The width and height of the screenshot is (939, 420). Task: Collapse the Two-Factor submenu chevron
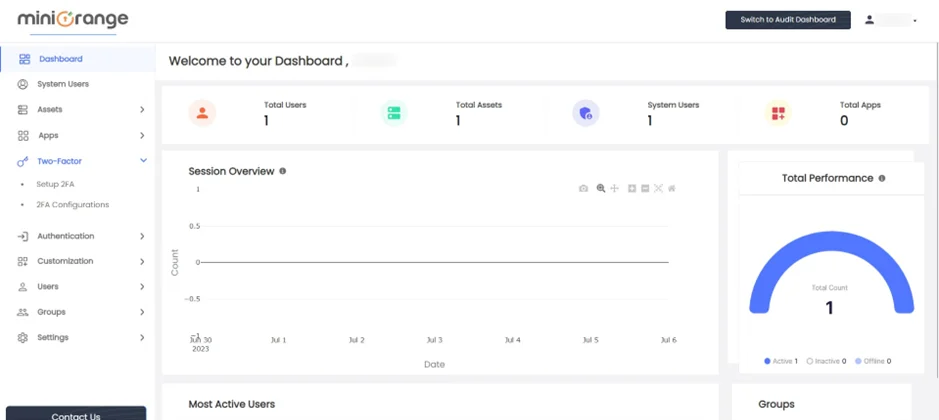(143, 161)
